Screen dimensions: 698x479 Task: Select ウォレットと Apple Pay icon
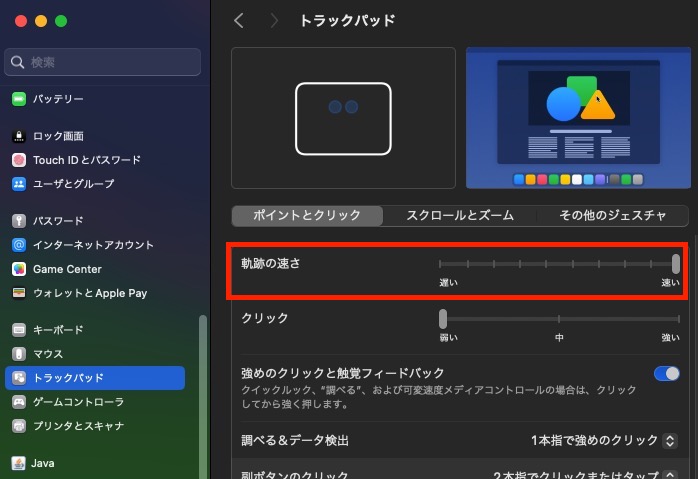tap(18, 293)
